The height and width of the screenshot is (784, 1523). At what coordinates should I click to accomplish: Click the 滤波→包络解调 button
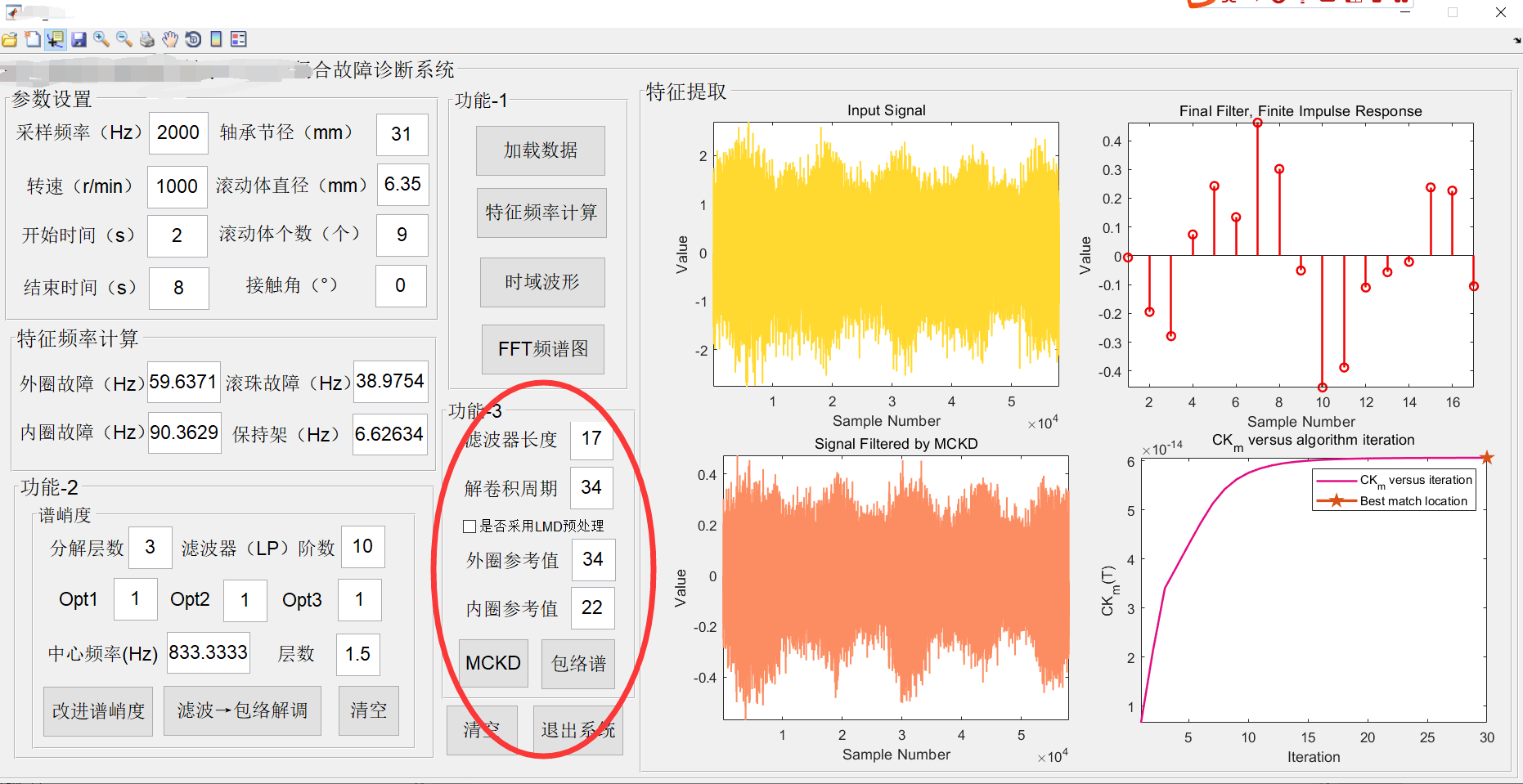pos(242,710)
